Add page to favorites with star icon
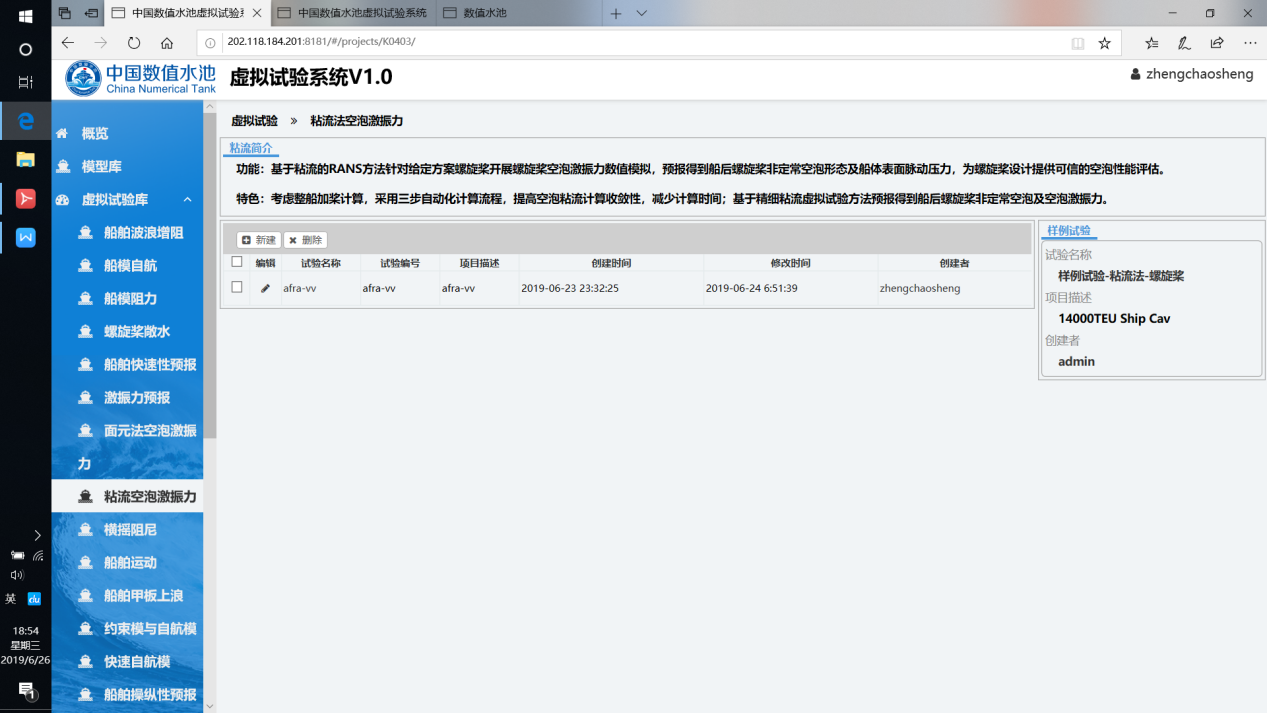The width and height of the screenshot is (1267, 713). click(x=1104, y=43)
